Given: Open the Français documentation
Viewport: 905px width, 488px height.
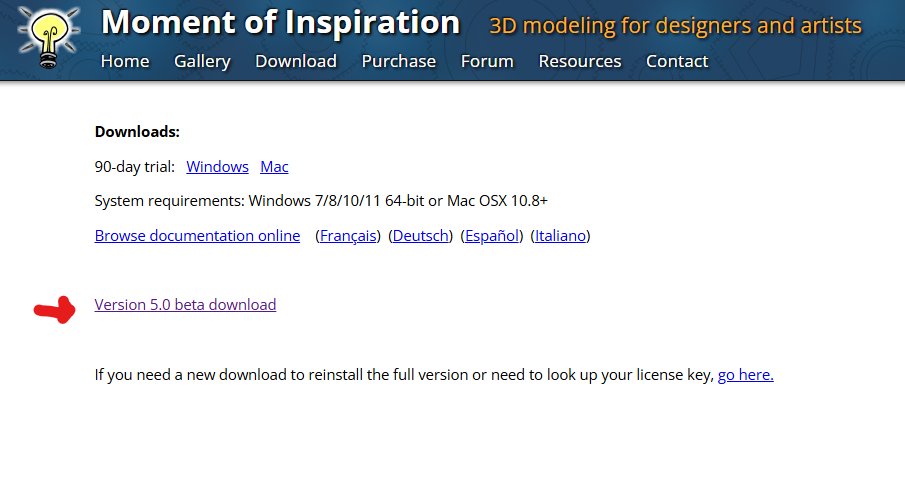Looking at the screenshot, I should [348, 236].
